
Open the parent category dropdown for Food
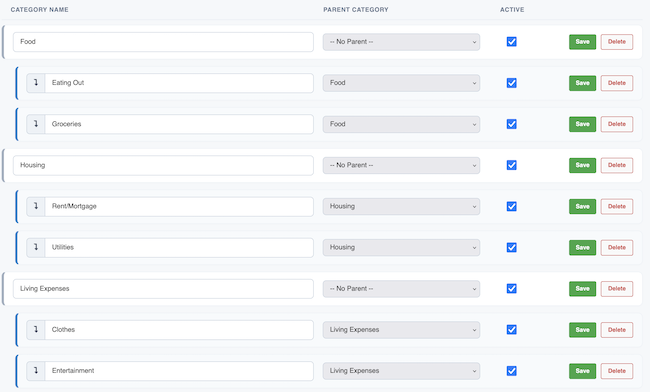pyautogui.click(x=401, y=42)
